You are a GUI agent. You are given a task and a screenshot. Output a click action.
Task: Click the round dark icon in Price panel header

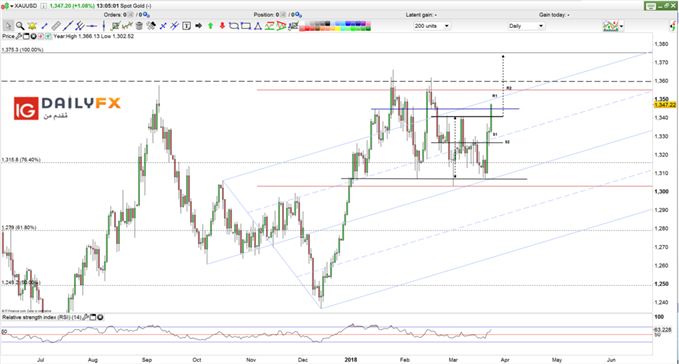click(33, 36)
